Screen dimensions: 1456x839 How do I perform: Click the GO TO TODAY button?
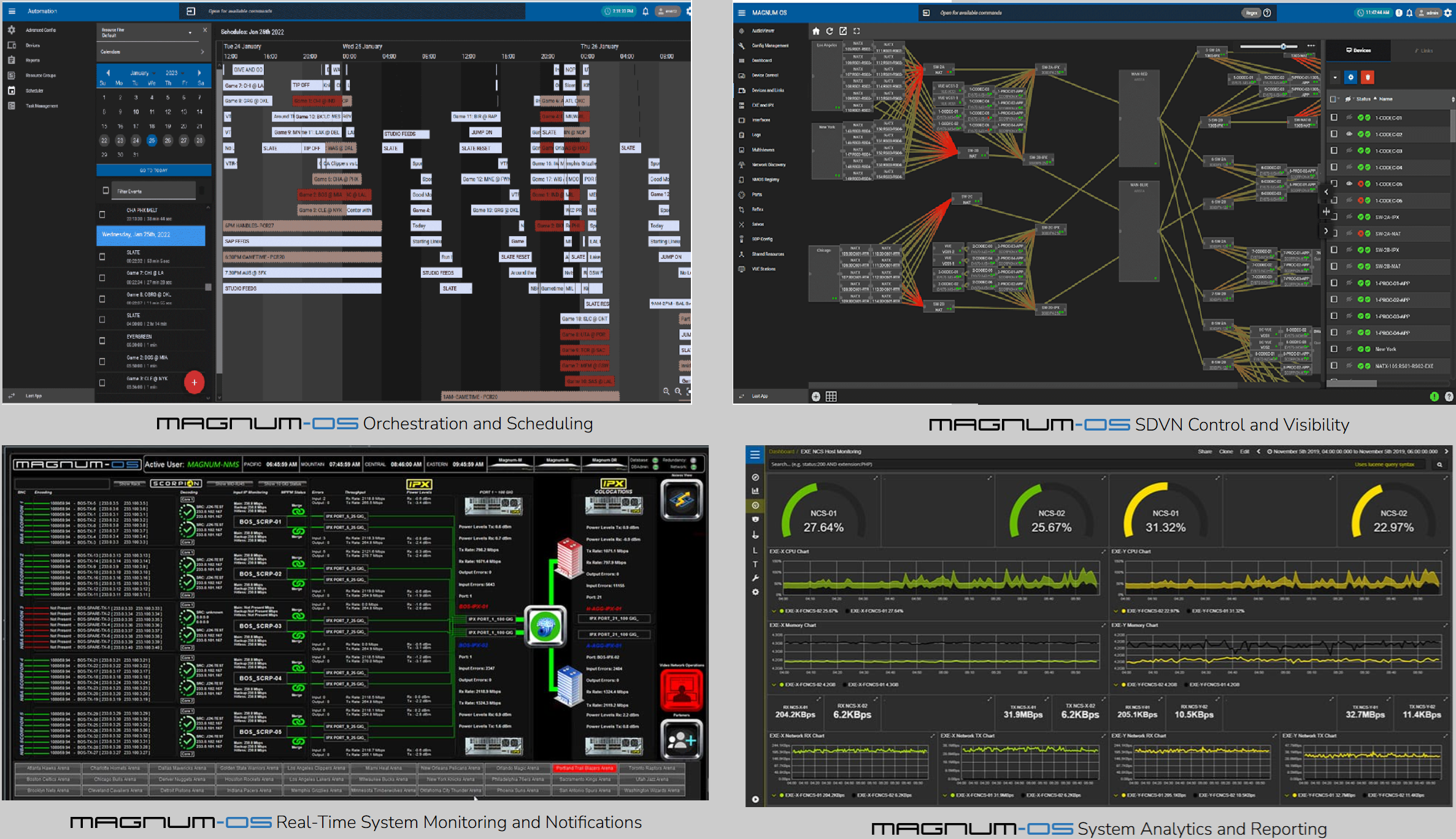tap(153, 170)
